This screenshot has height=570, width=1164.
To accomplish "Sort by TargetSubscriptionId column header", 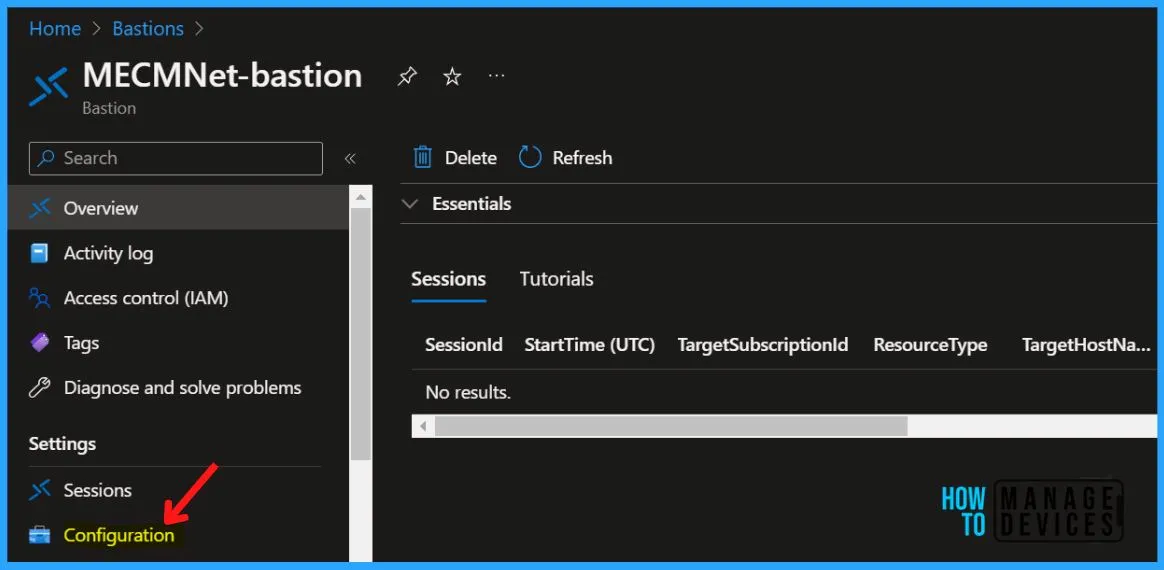I will pyautogui.click(x=763, y=345).
